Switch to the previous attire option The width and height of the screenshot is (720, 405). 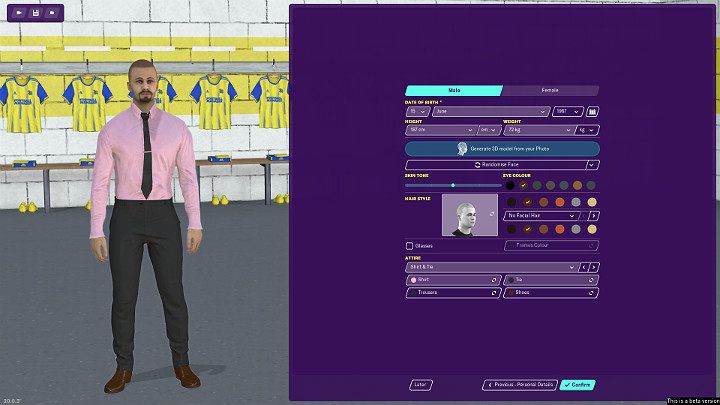click(x=584, y=267)
